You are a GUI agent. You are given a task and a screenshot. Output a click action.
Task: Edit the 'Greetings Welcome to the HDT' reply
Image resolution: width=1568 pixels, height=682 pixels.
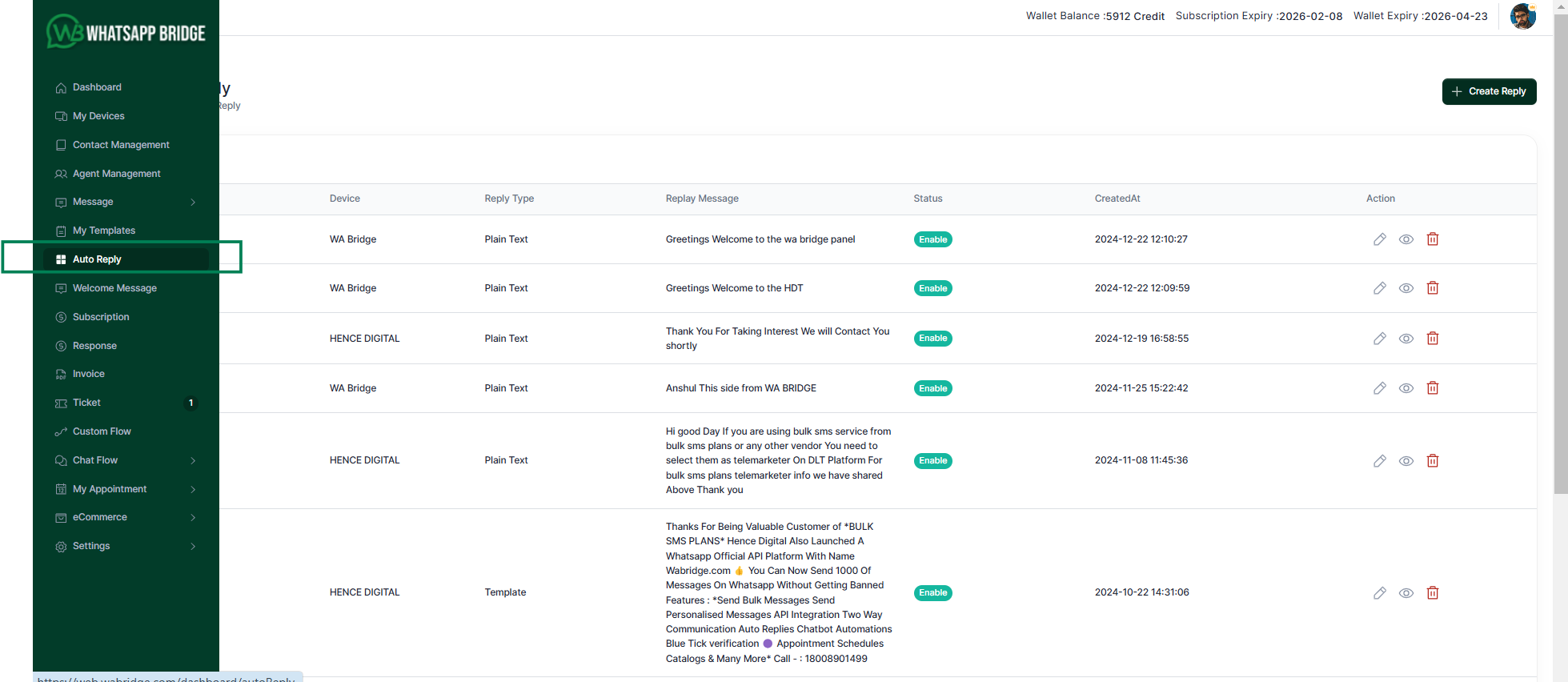[1380, 288]
